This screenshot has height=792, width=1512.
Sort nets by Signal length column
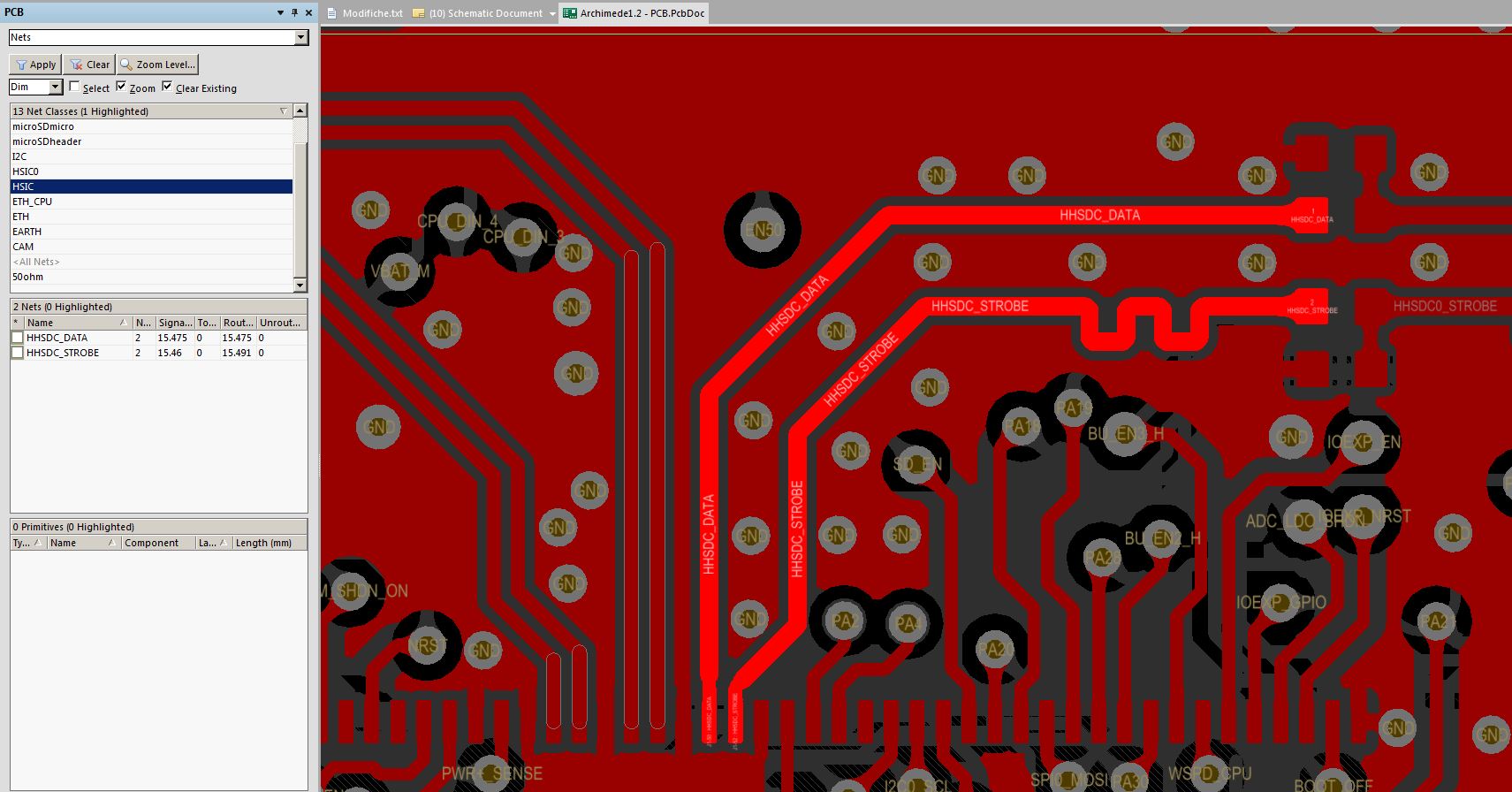point(175,323)
